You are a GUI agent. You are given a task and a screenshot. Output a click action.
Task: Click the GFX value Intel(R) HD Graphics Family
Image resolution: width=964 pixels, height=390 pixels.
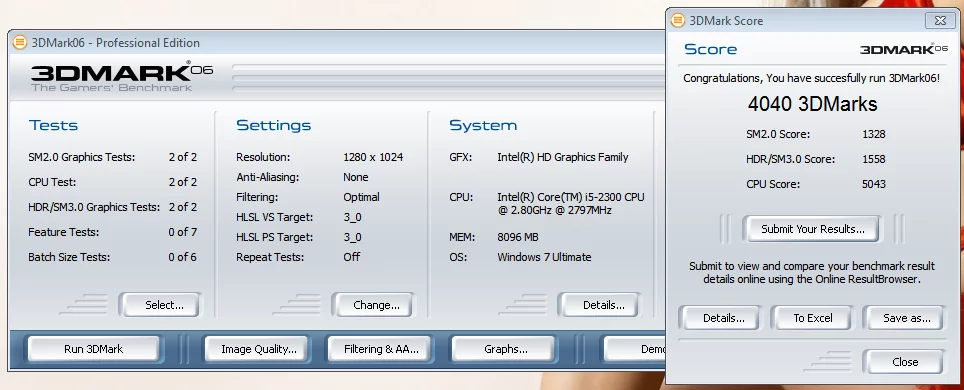[563, 157]
